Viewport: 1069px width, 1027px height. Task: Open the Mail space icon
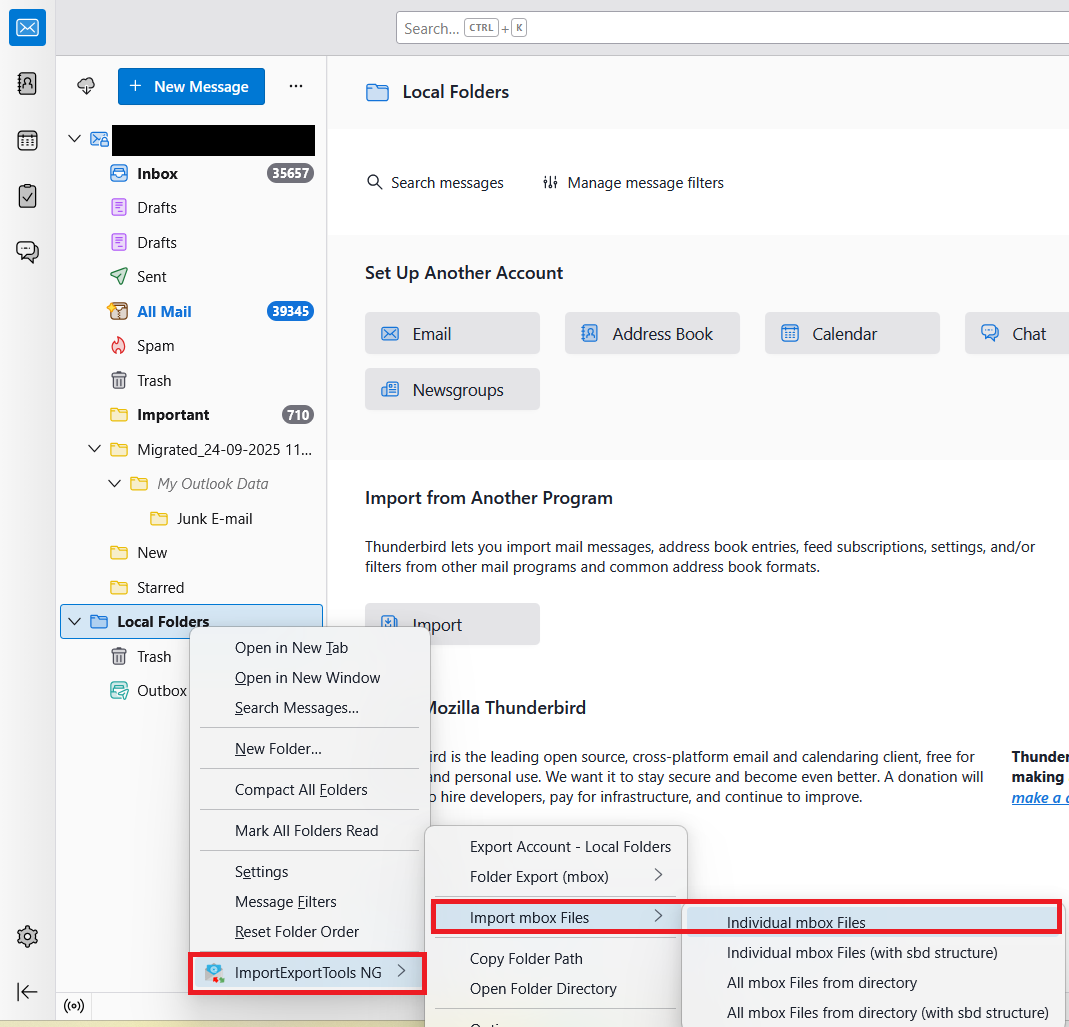27,28
